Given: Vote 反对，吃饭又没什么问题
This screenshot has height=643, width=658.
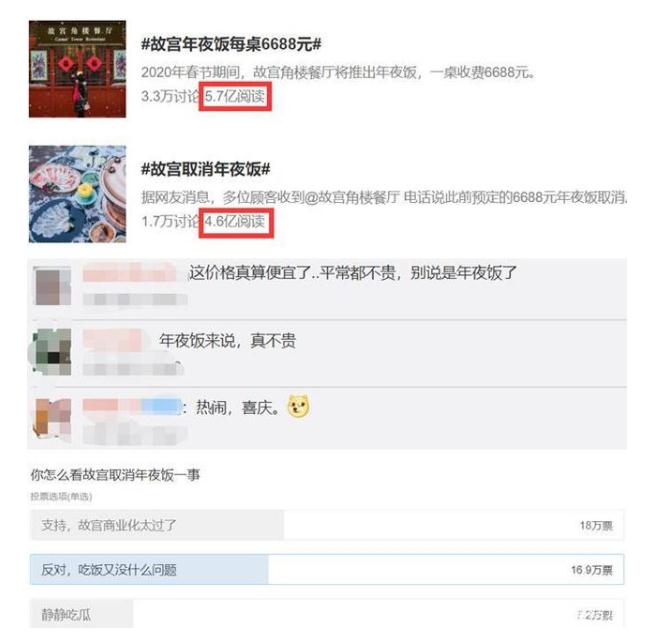Looking at the screenshot, I should [x=327, y=570].
